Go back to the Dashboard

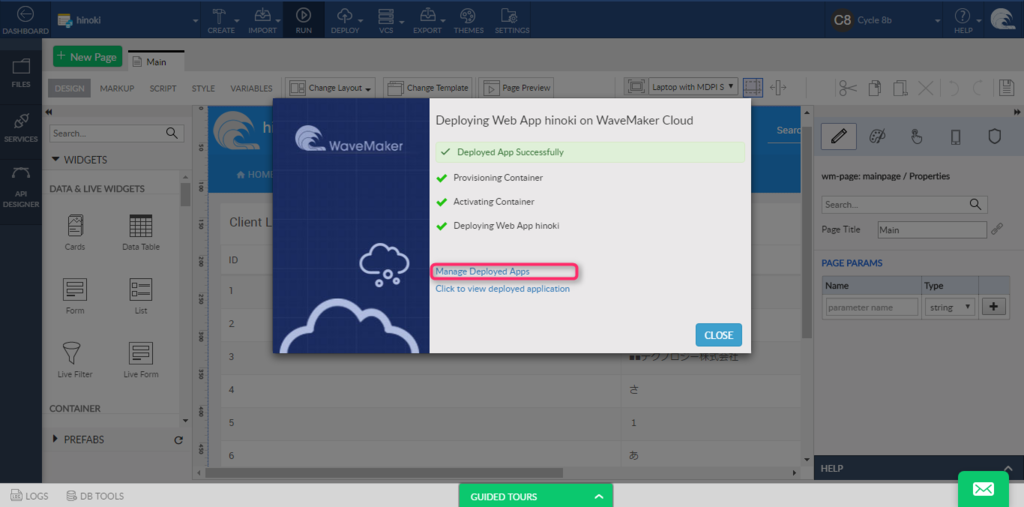24,20
